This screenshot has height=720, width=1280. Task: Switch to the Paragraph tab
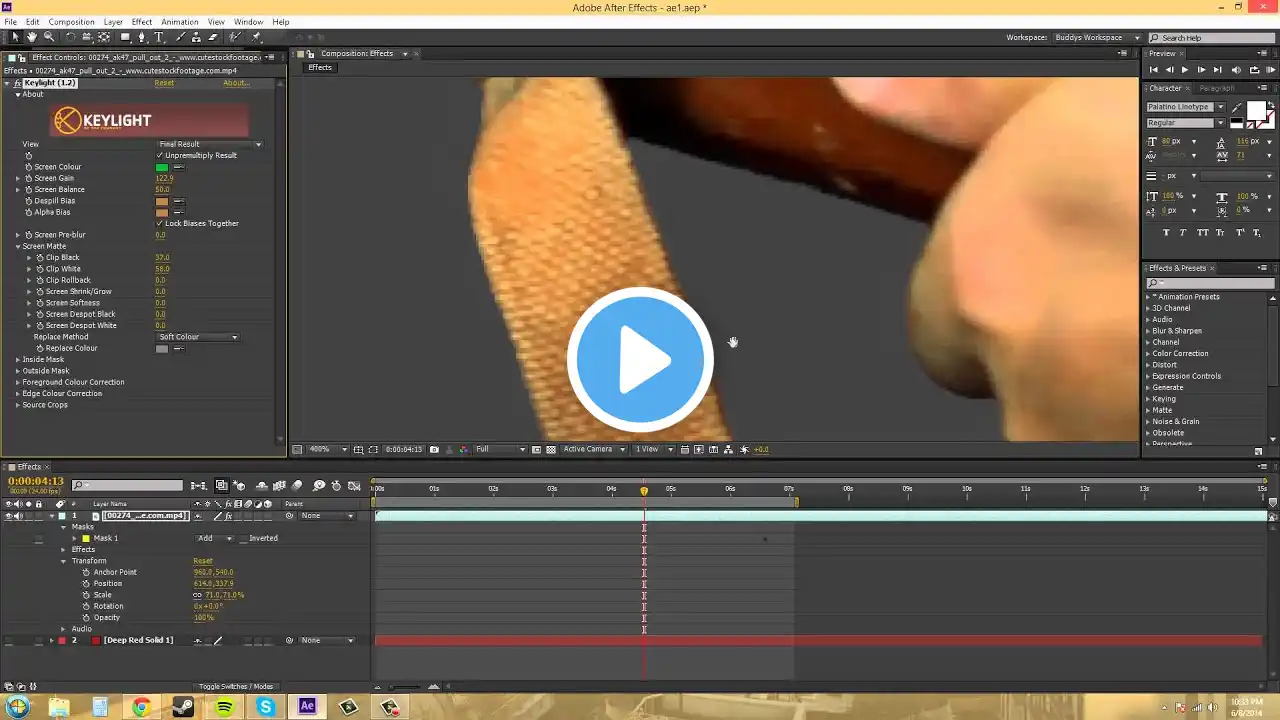(x=1216, y=88)
